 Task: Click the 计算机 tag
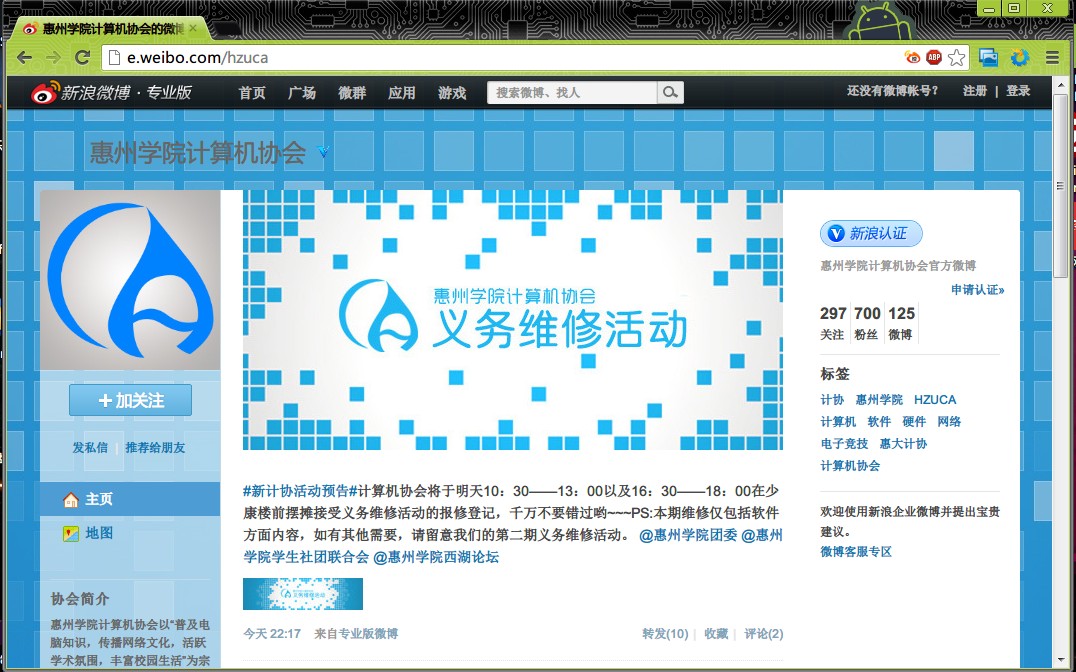(x=838, y=421)
